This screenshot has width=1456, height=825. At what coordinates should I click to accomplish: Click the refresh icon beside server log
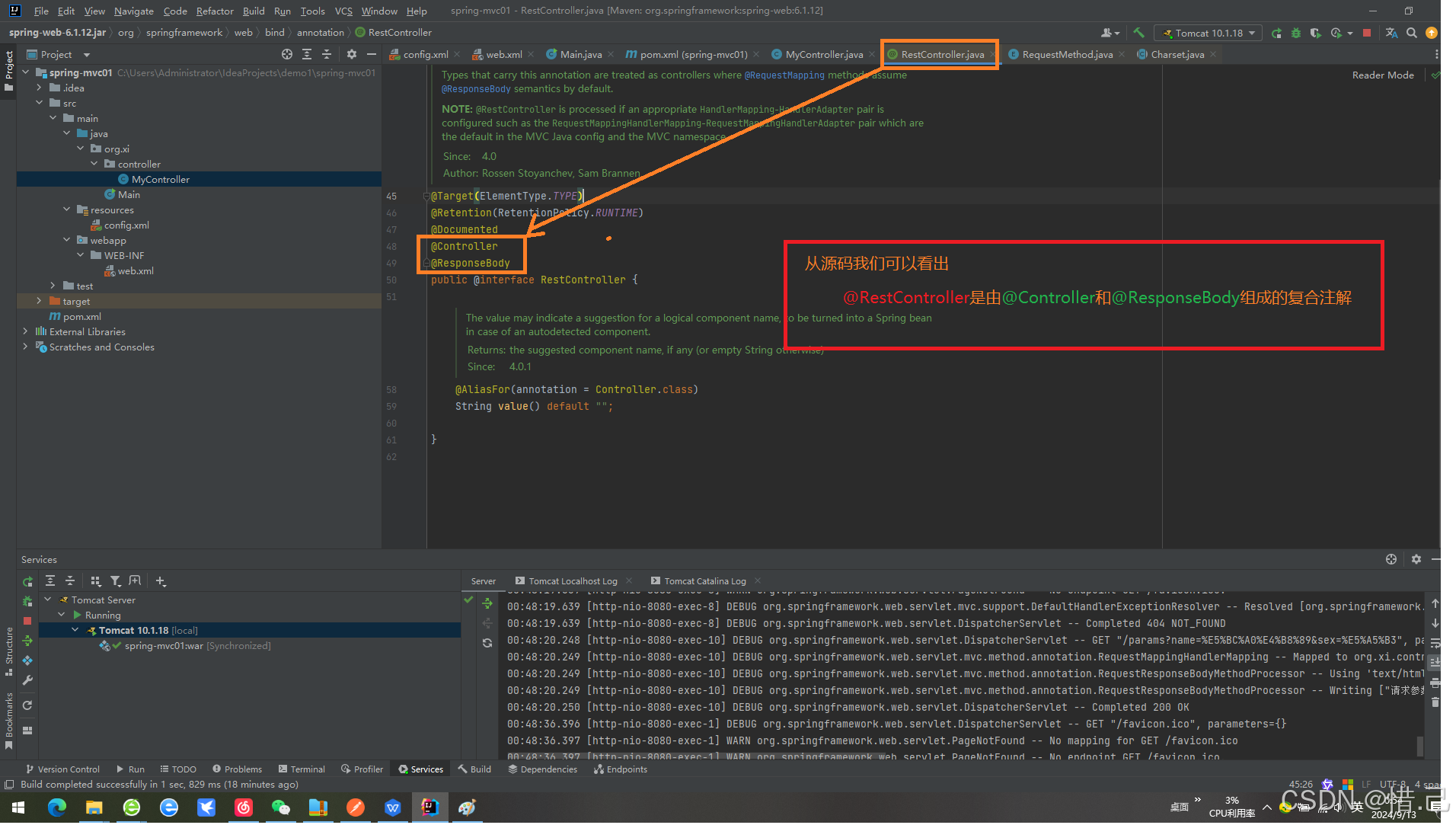point(487,644)
